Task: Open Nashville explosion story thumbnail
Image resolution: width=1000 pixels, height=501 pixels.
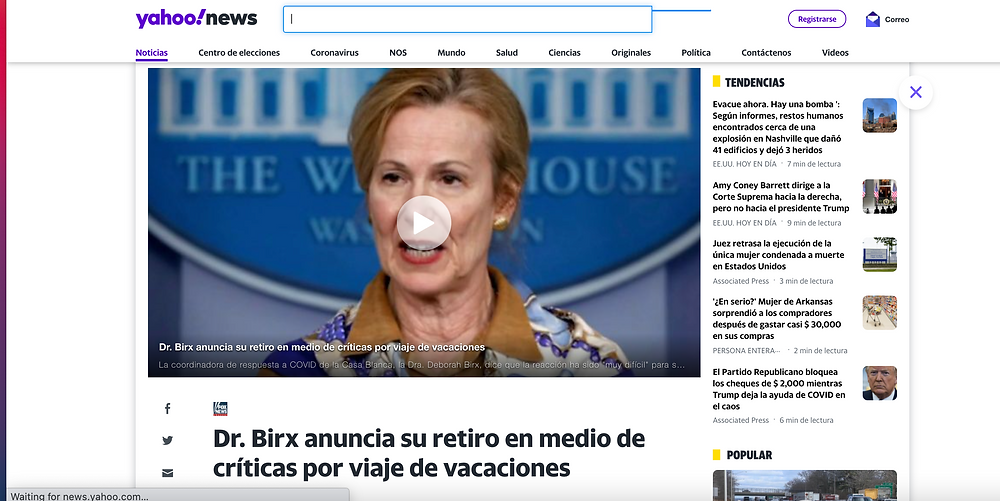Action: (x=879, y=115)
